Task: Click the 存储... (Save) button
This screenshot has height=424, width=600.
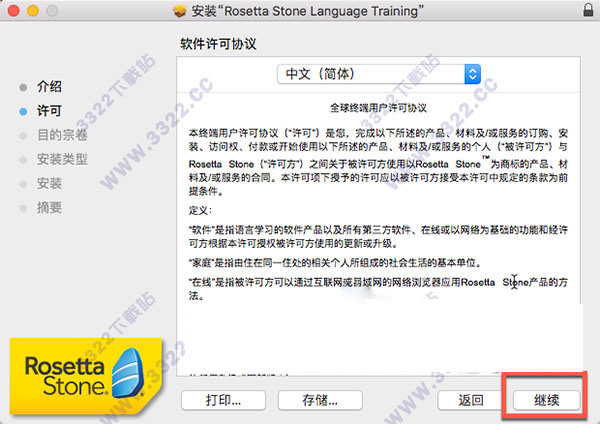Action: [x=320, y=400]
